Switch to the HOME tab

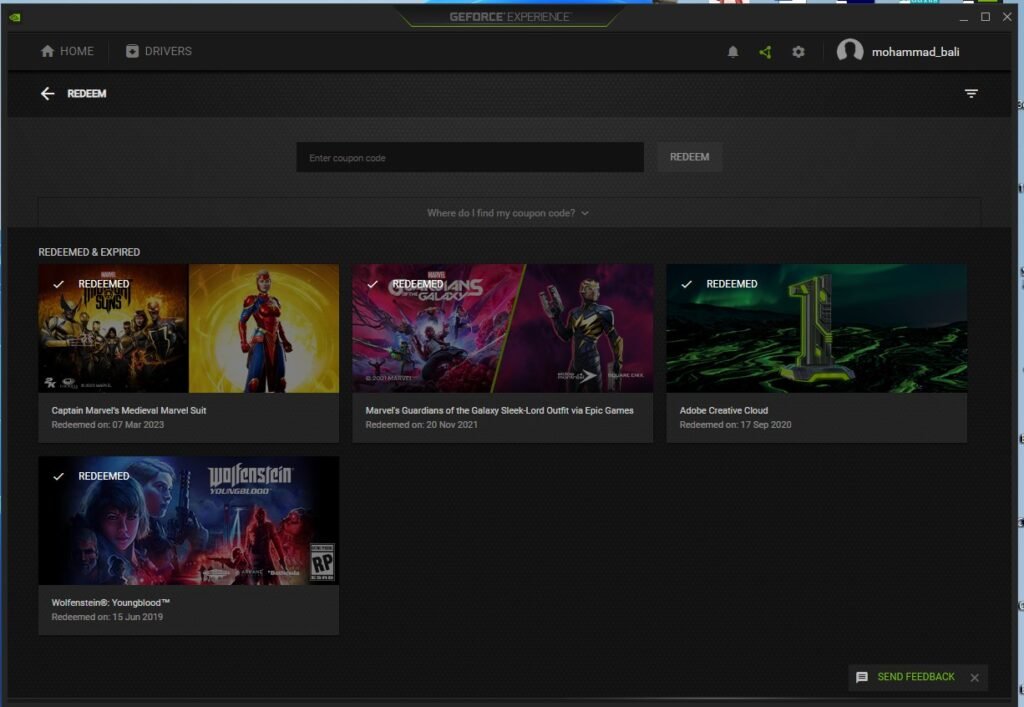[x=66, y=51]
